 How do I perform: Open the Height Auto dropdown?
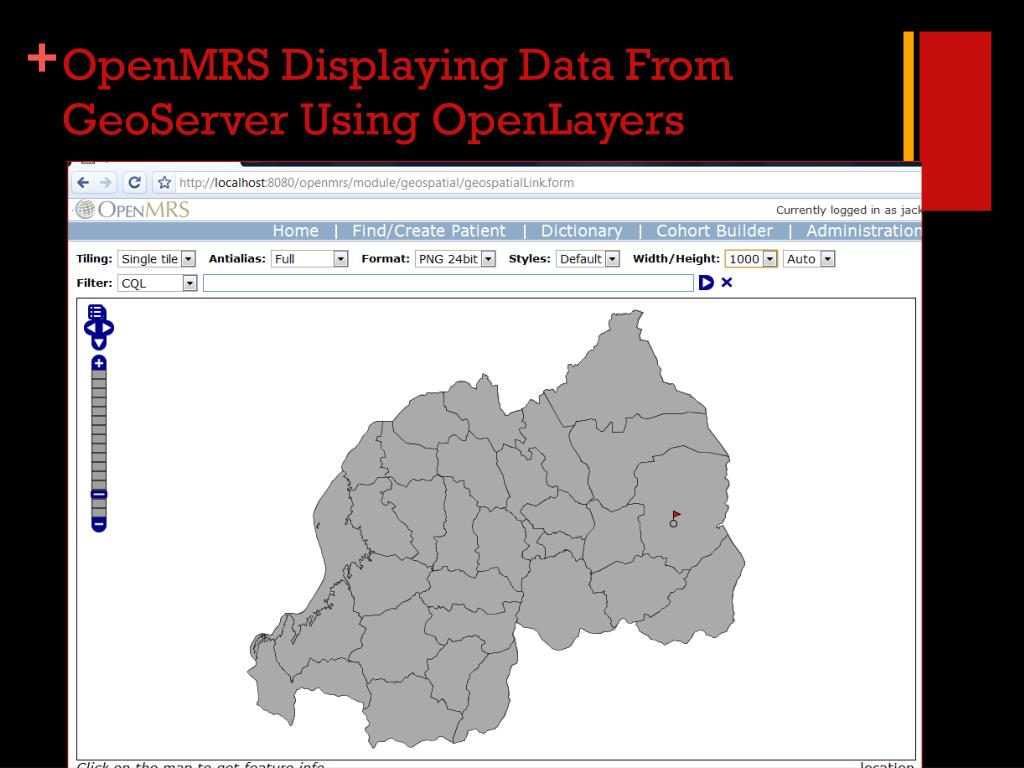click(x=809, y=259)
